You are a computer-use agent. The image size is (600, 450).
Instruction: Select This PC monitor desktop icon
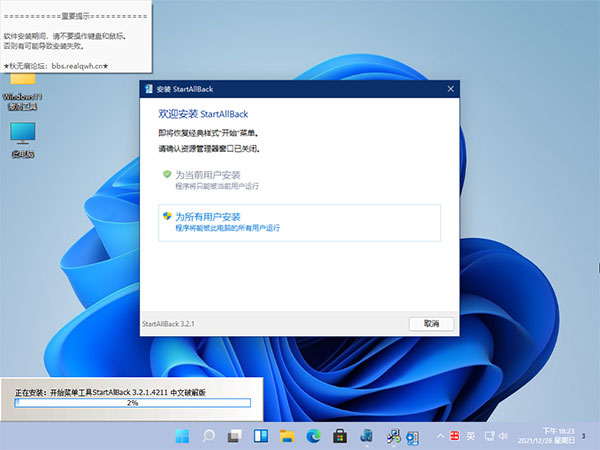point(23,140)
